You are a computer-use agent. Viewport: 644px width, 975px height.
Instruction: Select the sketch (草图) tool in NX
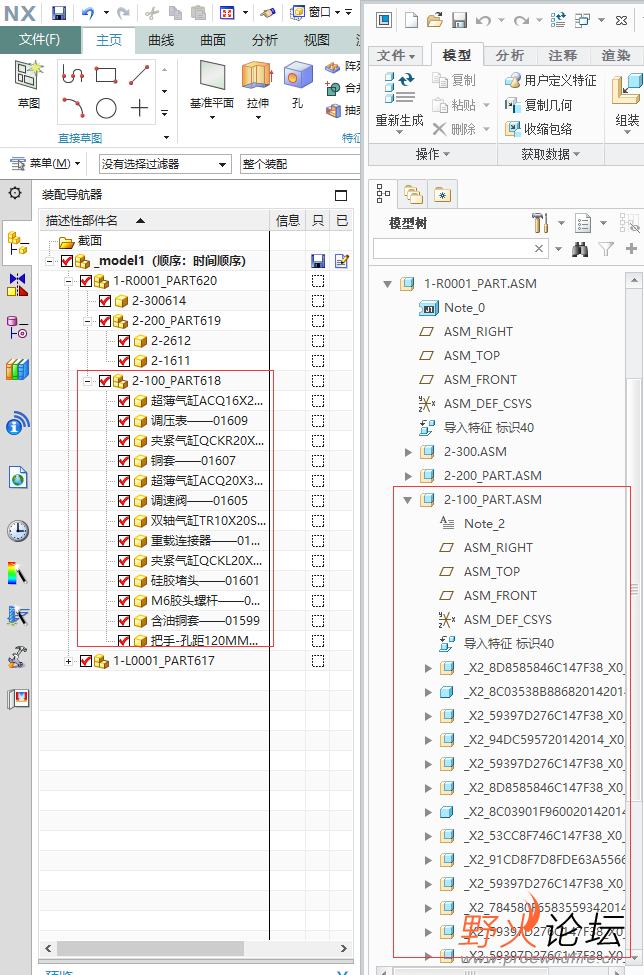click(x=29, y=84)
